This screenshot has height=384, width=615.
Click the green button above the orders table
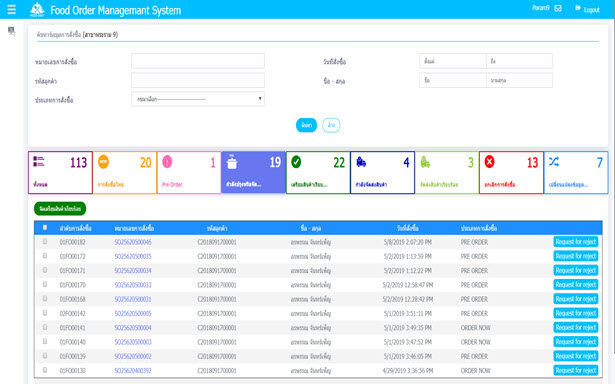[x=60, y=209]
